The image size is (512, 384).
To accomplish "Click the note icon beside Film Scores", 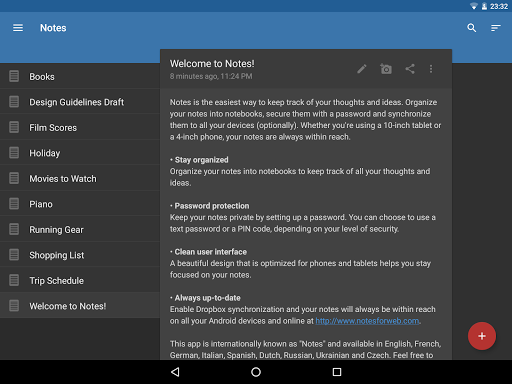I will (x=14, y=127).
